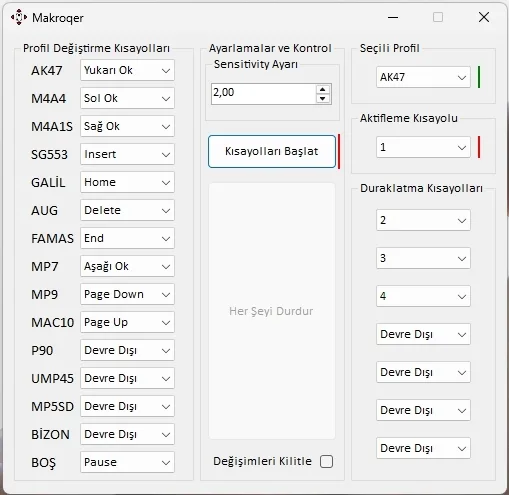The width and height of the screenshot is (509, 495).
Task: Open the BİZON shortcut dropdown
Action: [x=127, y=434]
